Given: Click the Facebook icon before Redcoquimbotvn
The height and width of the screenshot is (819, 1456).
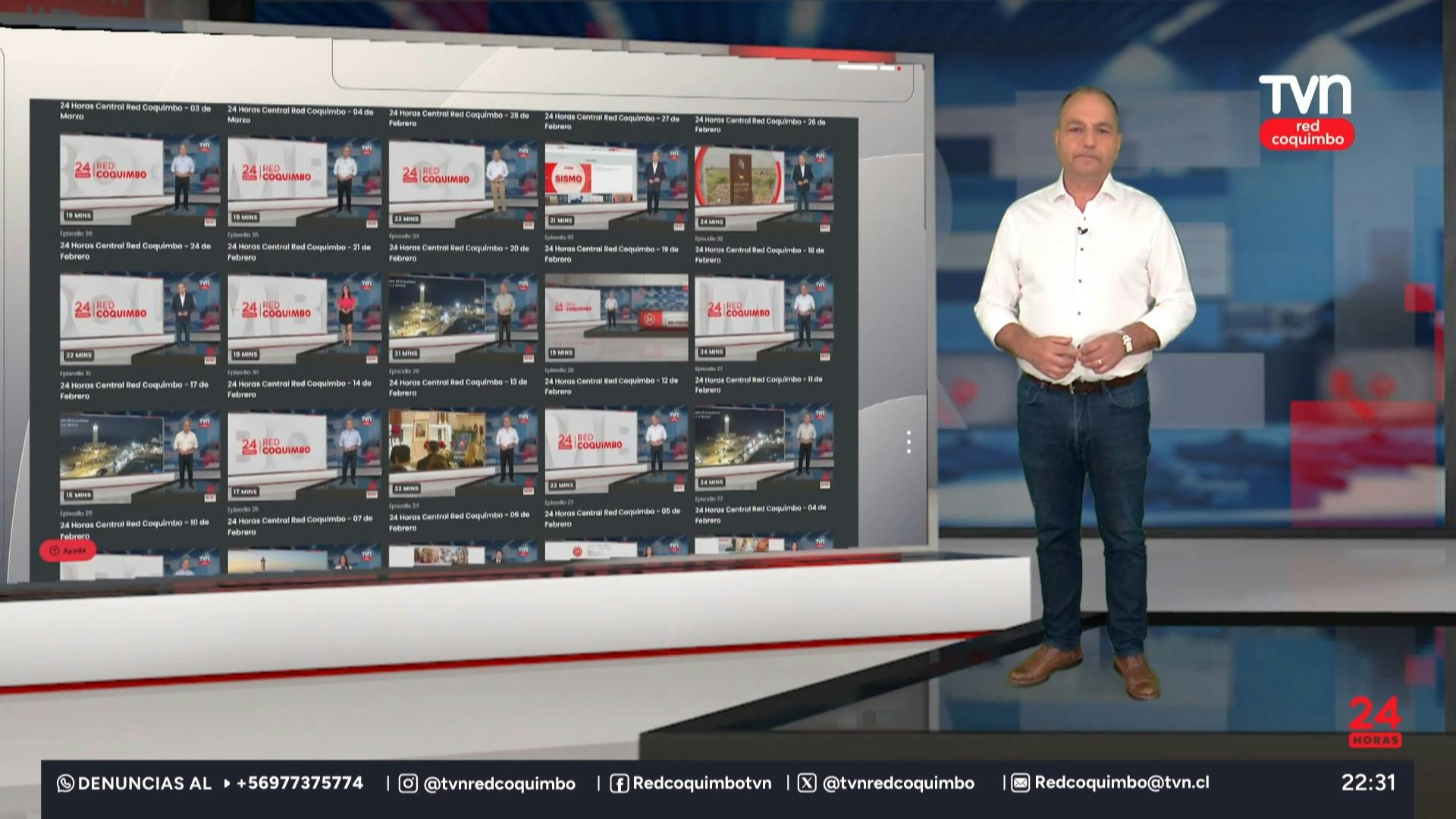Looking at the screenshot, I should coord(619,783).
